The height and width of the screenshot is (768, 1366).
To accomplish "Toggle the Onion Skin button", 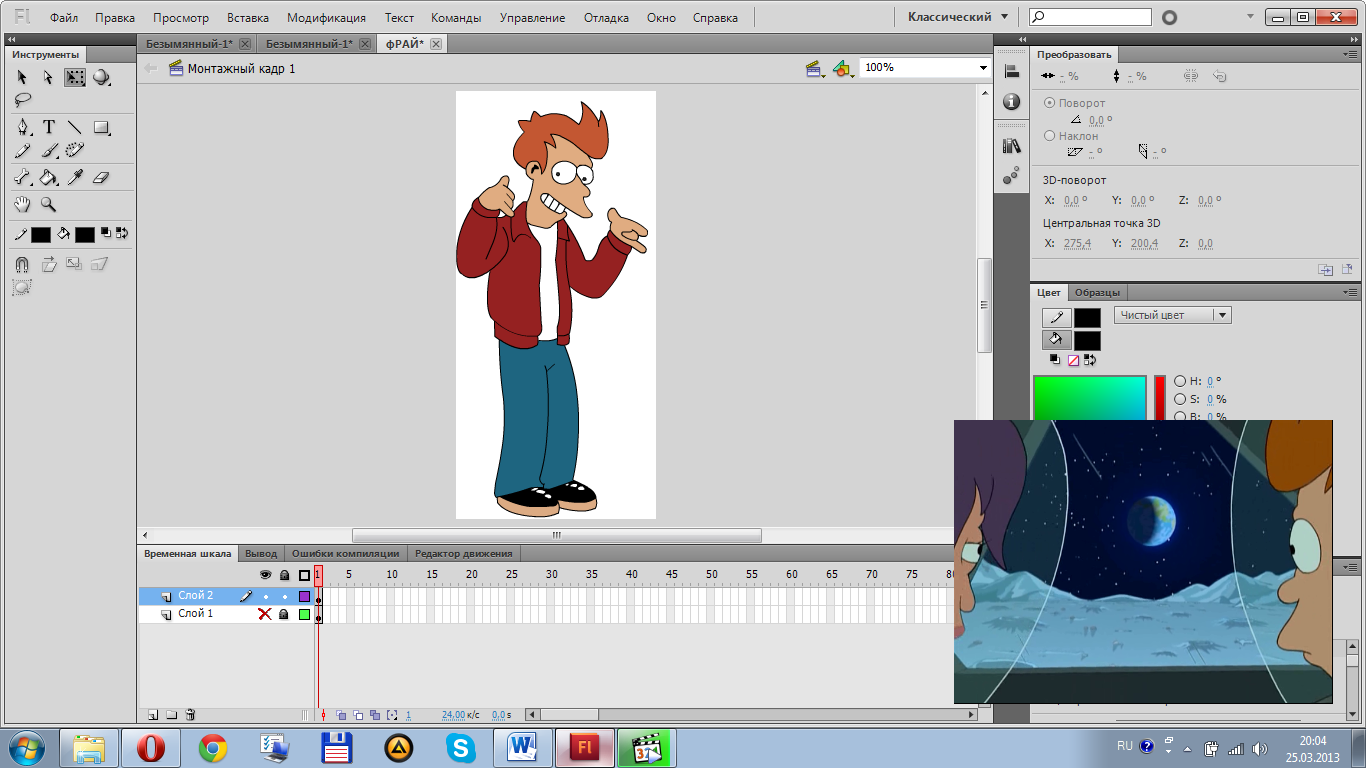I will coord(341,715).
